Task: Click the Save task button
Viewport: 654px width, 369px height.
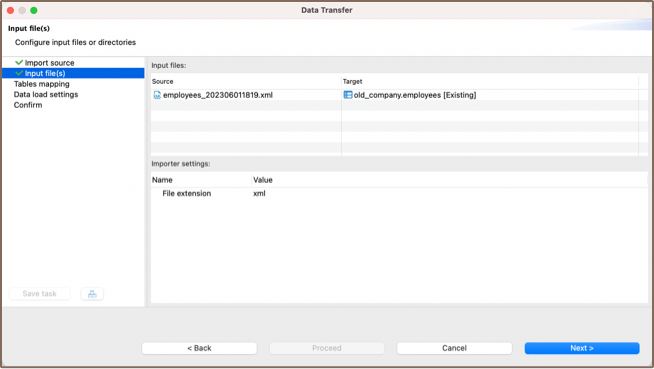Action: click(40, 294)
